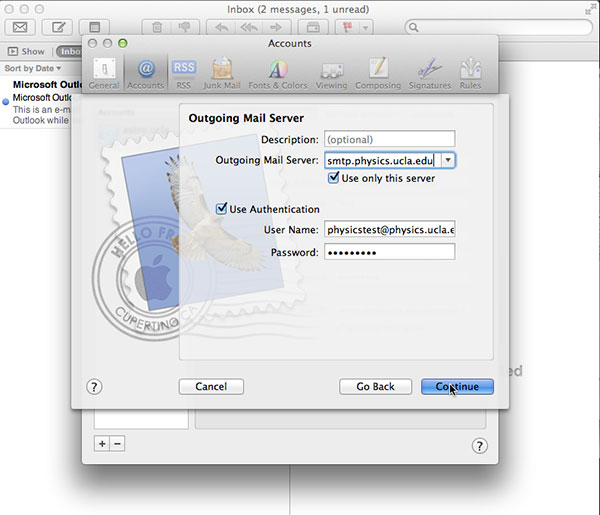Toggle Use Authentication checkbox

point(221,209)
